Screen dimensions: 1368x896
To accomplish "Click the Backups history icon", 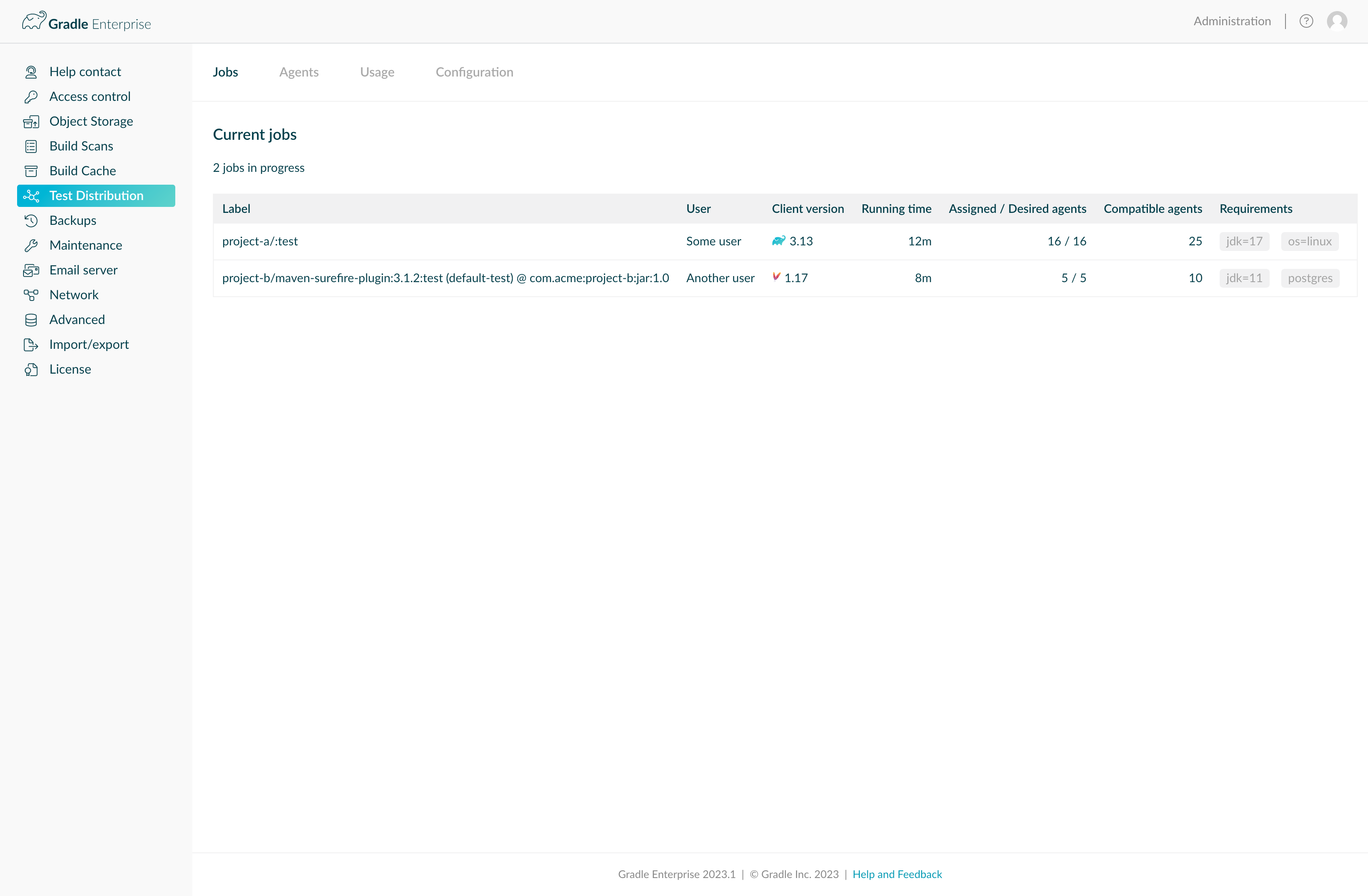I will 31,221.
